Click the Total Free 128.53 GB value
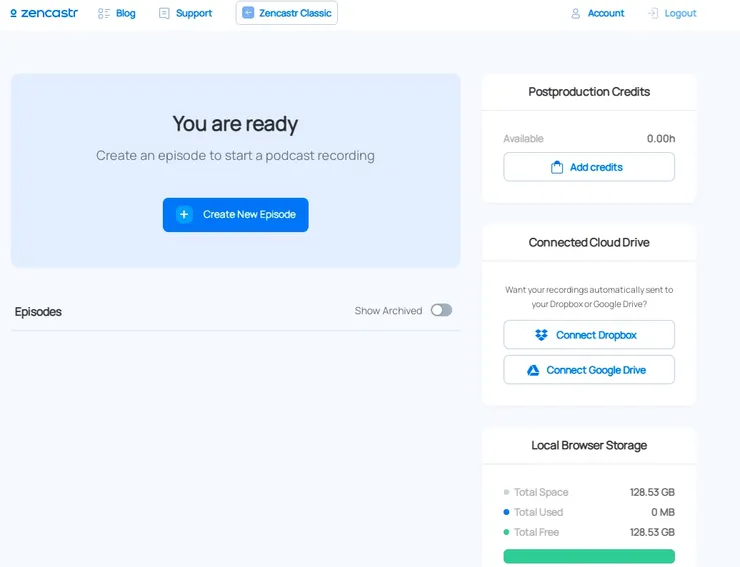740x567 pixels. [652, 532]
